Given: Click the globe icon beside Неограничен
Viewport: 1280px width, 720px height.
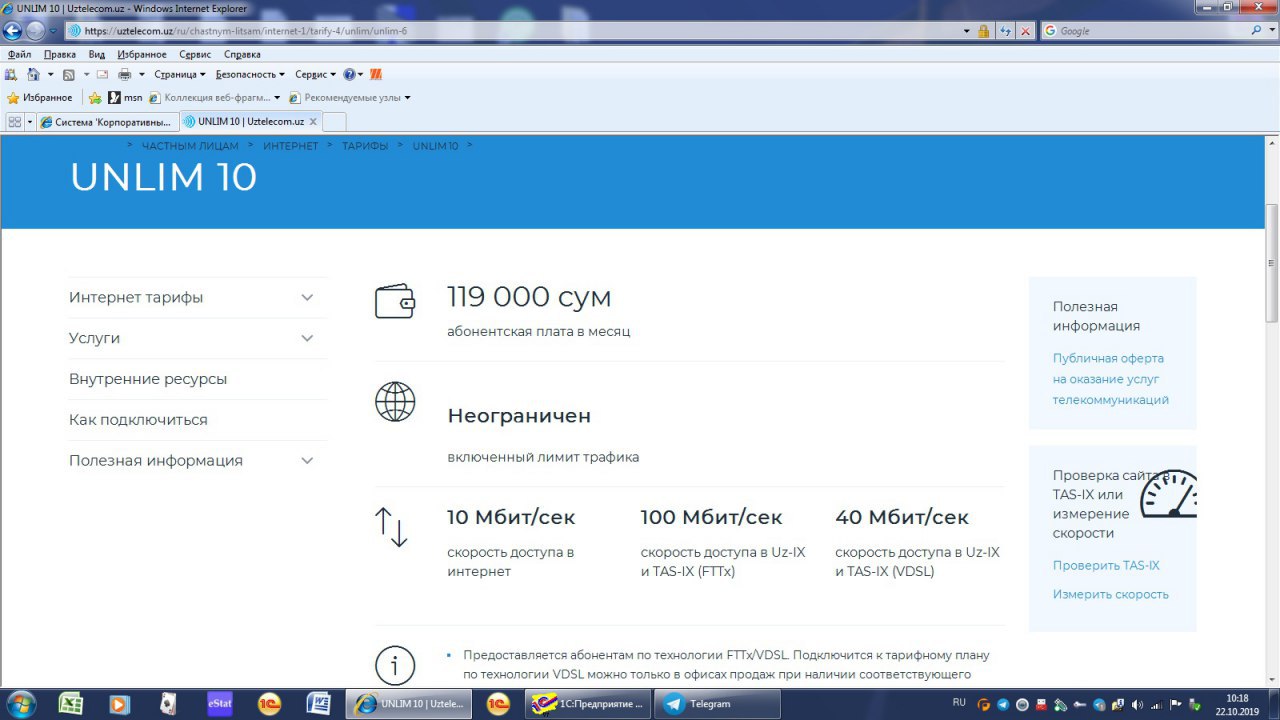Looking at the screenshot, I should click(395, 401).
